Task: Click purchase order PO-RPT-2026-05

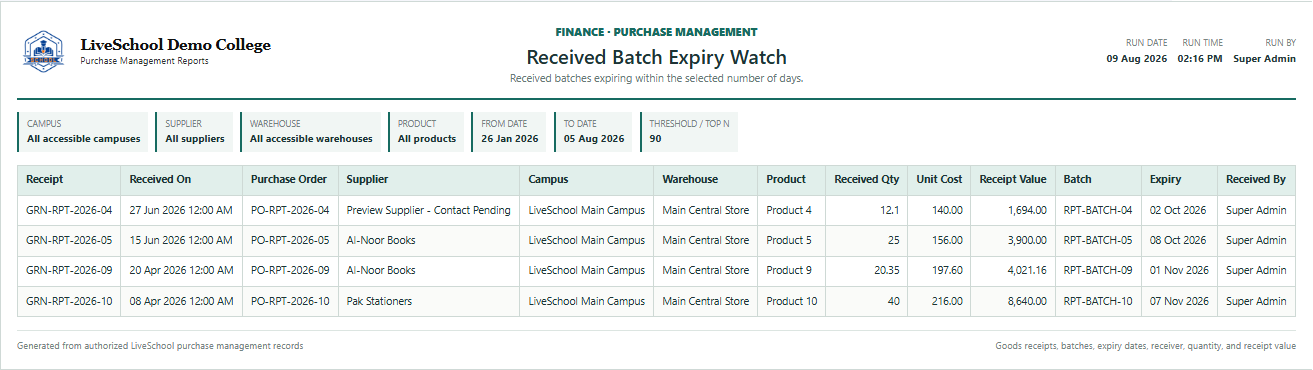Action: pyautogui.click(x=290, y=241)
